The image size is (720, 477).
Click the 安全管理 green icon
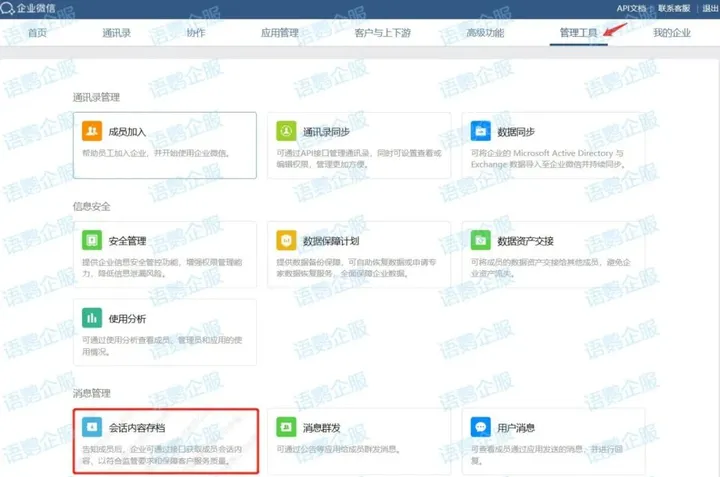pos(92,241)
